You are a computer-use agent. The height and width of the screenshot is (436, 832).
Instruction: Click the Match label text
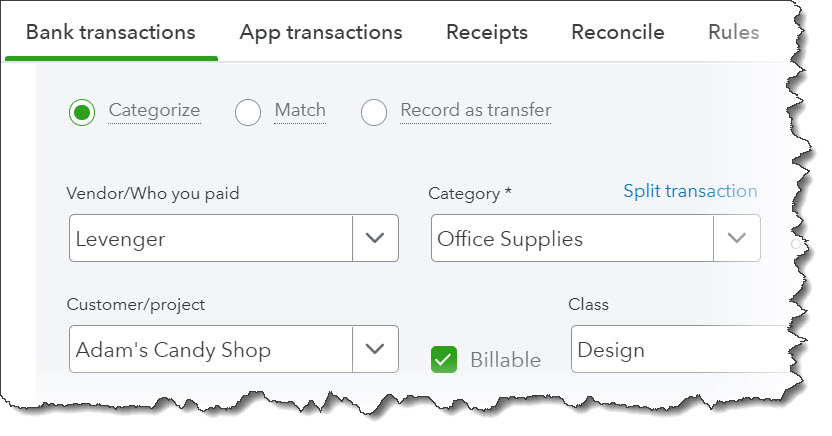(300, 110)
